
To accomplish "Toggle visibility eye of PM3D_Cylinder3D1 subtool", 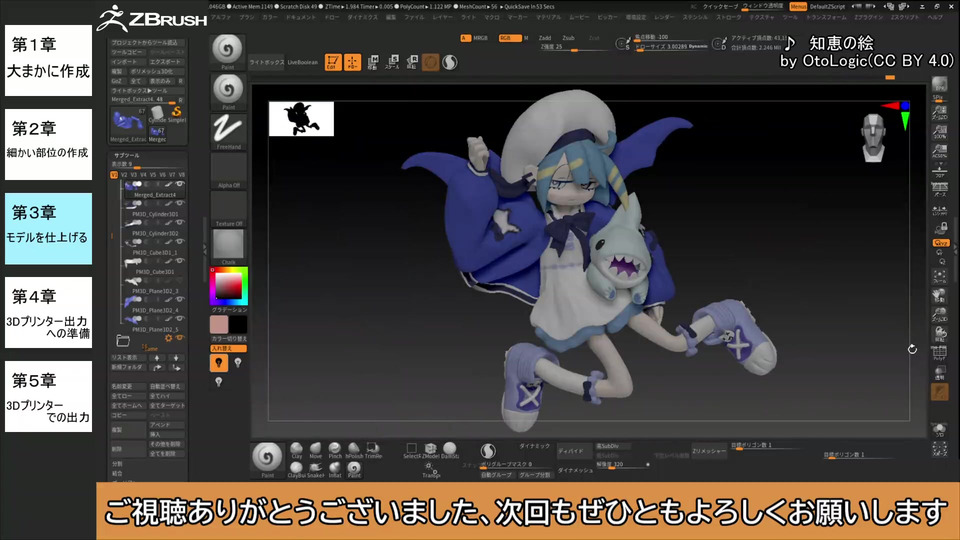I will [x=180, y=203].
